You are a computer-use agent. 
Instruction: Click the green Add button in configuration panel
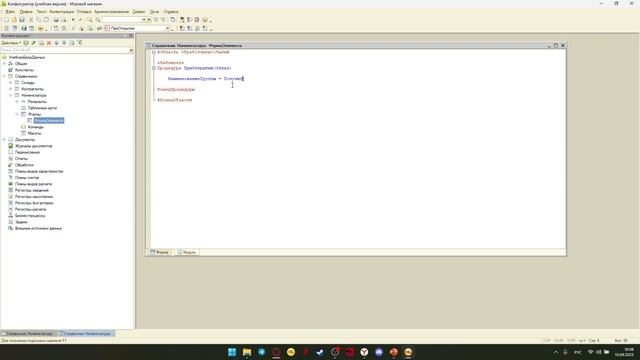tap(26, 43)
